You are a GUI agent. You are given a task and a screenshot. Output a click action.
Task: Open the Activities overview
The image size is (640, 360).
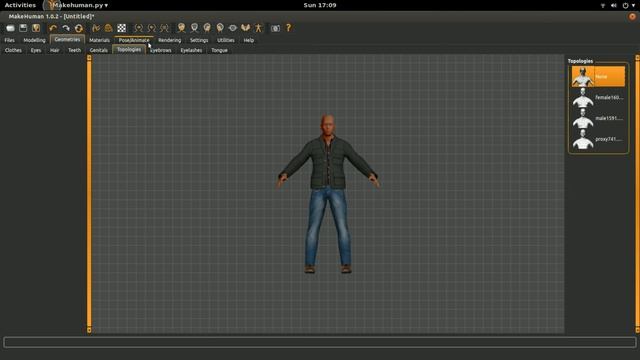coord(20,5)
